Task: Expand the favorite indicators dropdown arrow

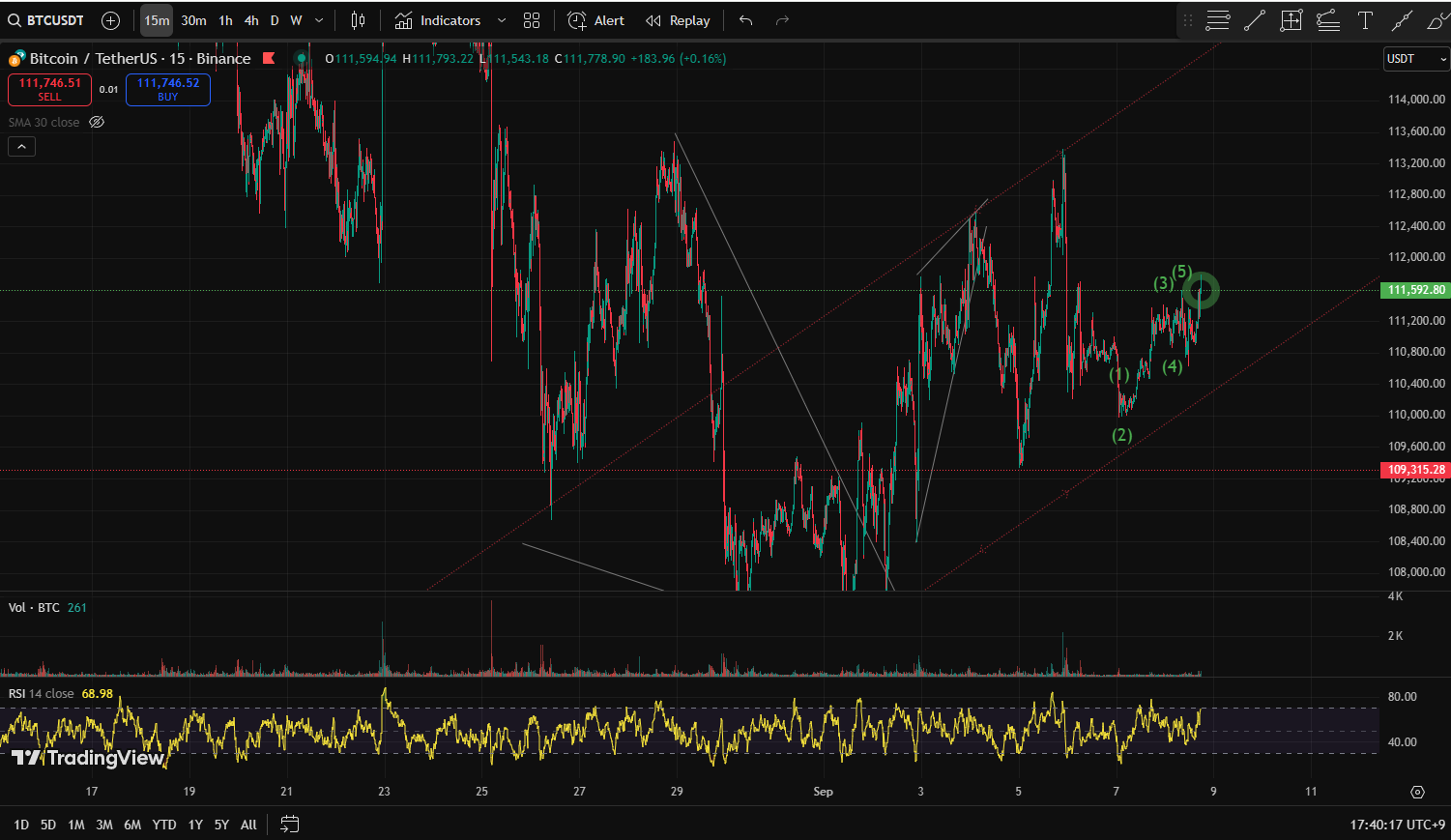Action: (x=502, y=20)
